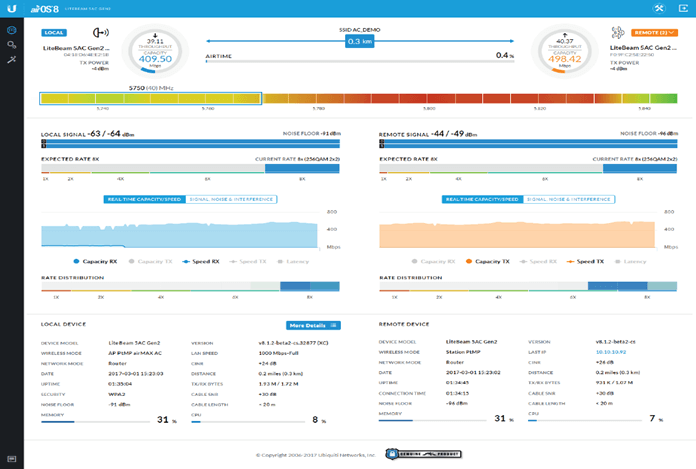Click the 5750 MHz channel spectrum bar
This screenshot has height=469, width=696.
[x=150, y=98]
